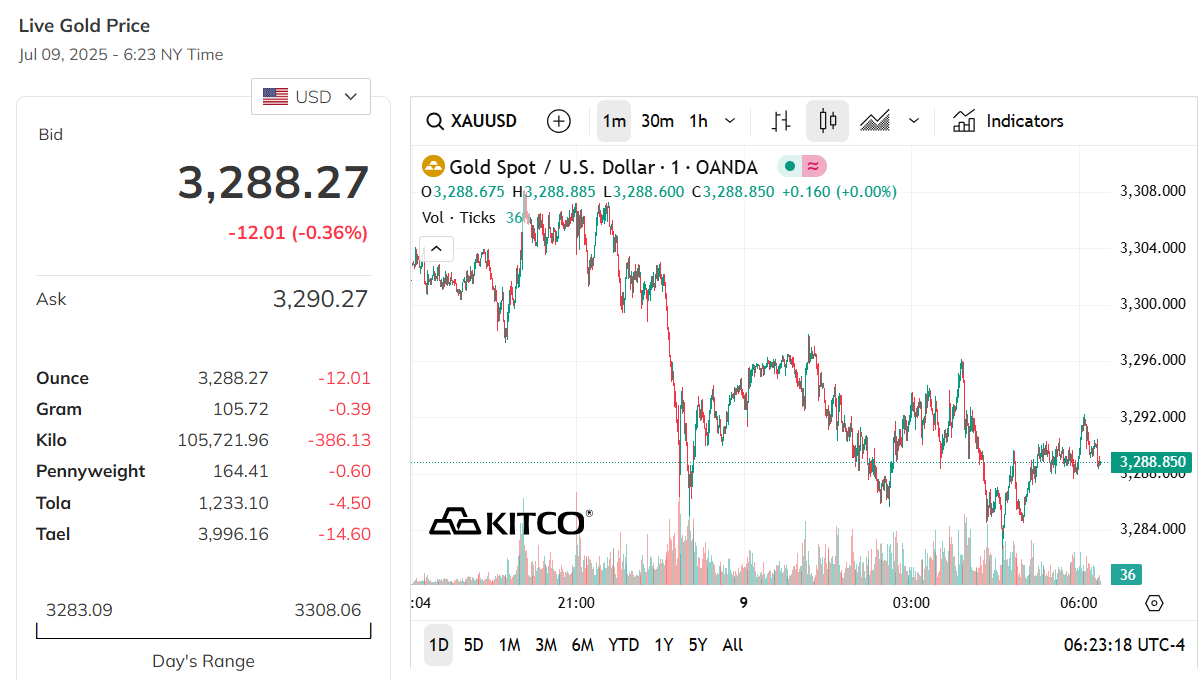The height and width of the screenshot is (680, 1204).
Task: Toggle the pink approximate-data indicator
Action: (813, 167)
